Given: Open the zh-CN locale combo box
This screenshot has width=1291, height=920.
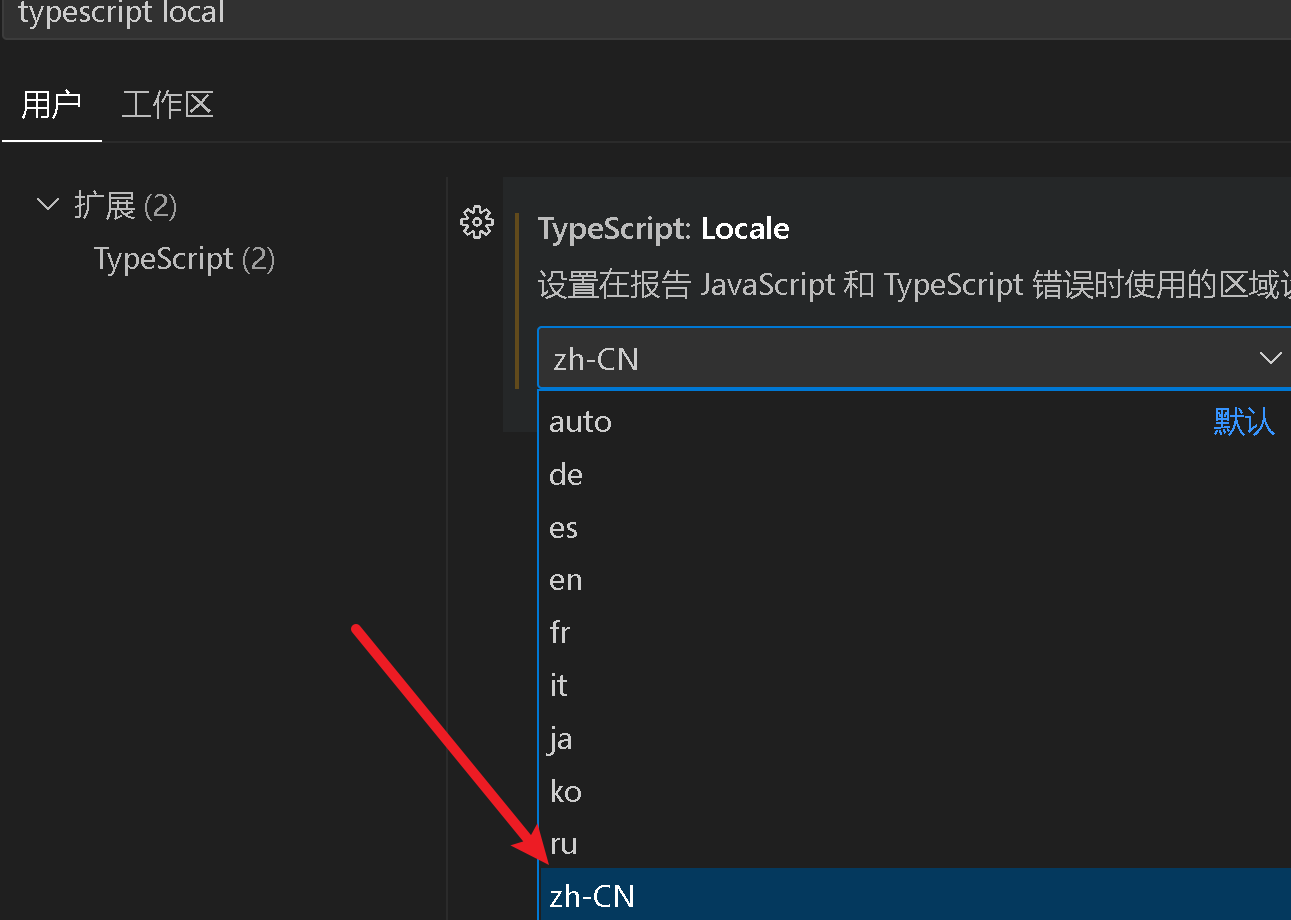Looking at the screenshot, I should (x=914, y=358).
